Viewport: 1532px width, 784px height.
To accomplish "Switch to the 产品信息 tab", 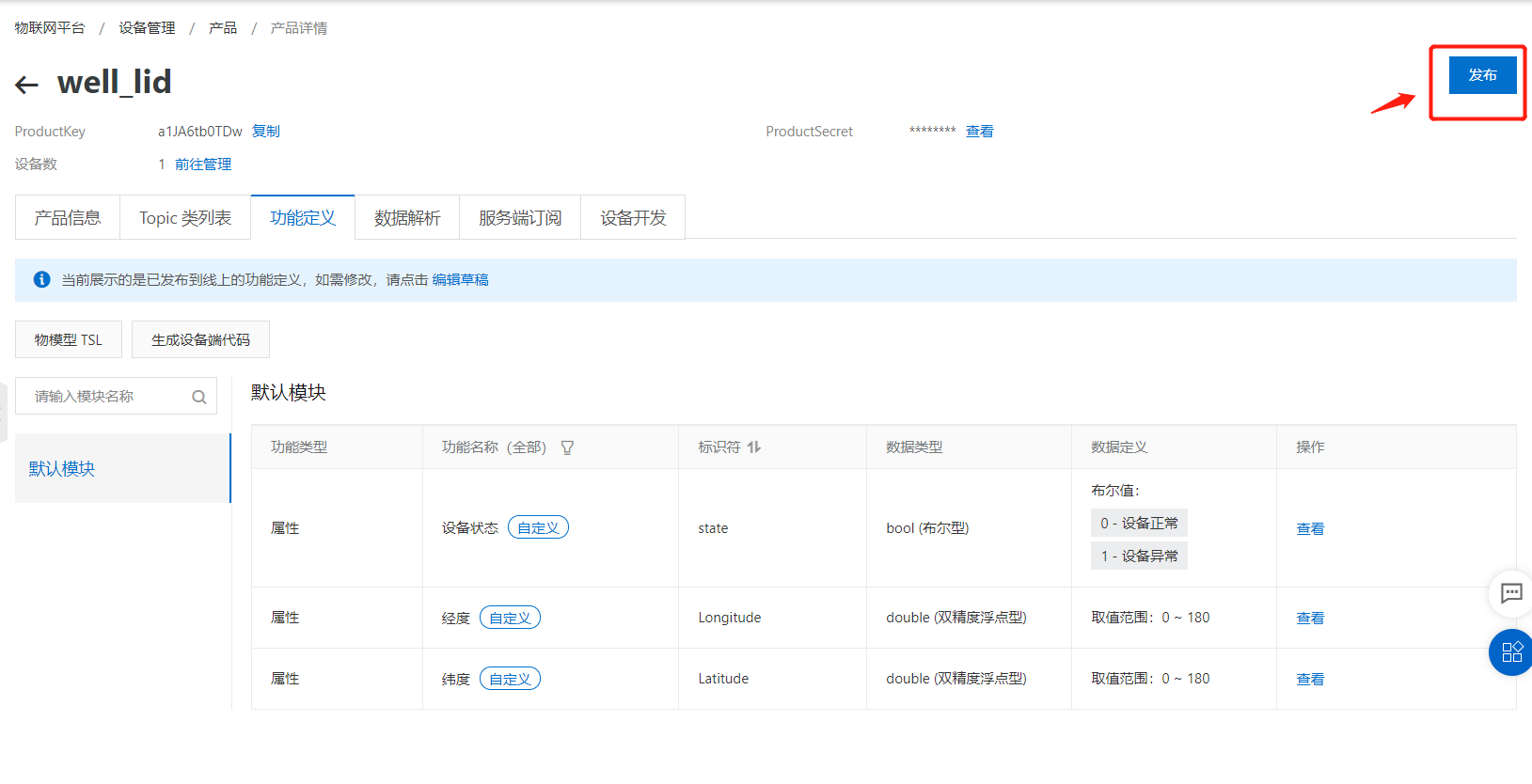I will pos(68,218).
